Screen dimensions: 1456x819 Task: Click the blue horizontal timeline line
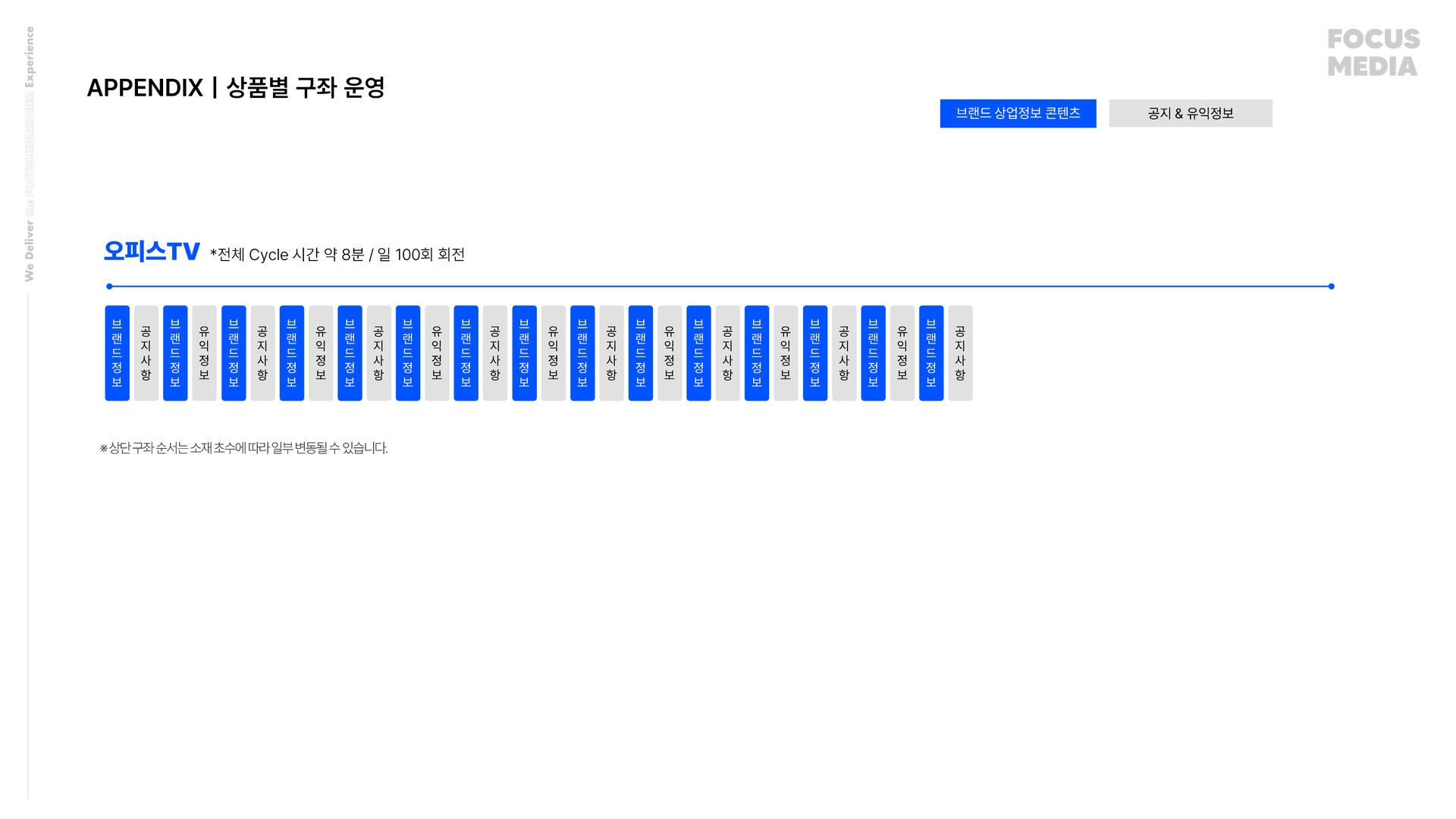coord(720,287)
